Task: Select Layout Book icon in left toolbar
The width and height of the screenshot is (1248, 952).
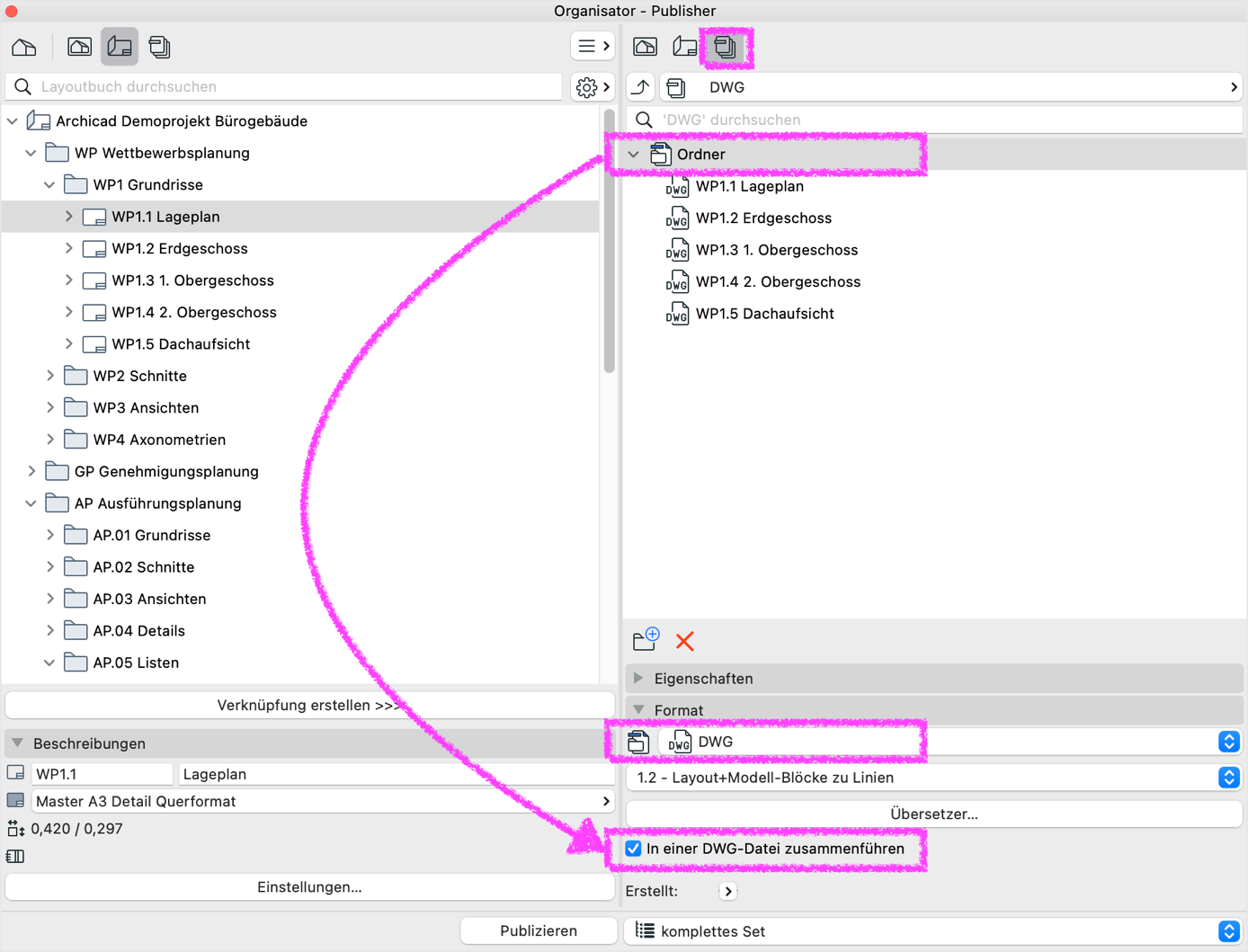Action: click(x=120, y=47)
